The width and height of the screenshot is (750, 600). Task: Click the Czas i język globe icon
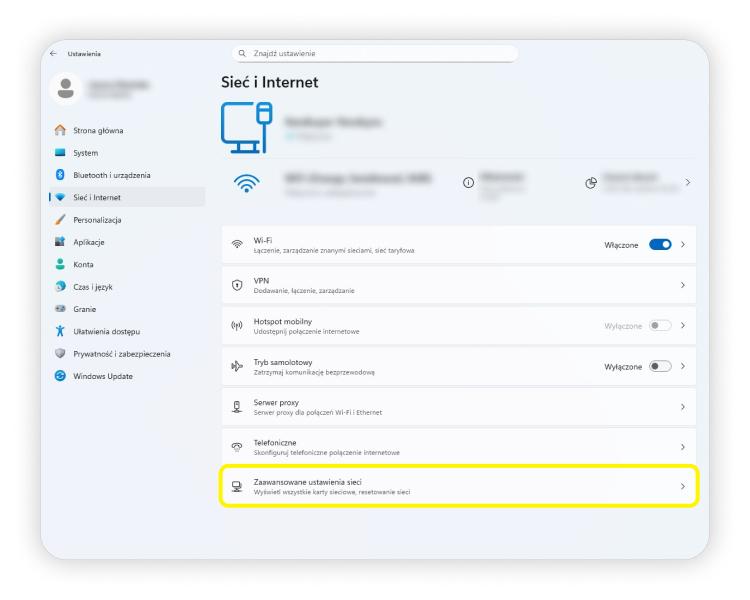(60, 287)
